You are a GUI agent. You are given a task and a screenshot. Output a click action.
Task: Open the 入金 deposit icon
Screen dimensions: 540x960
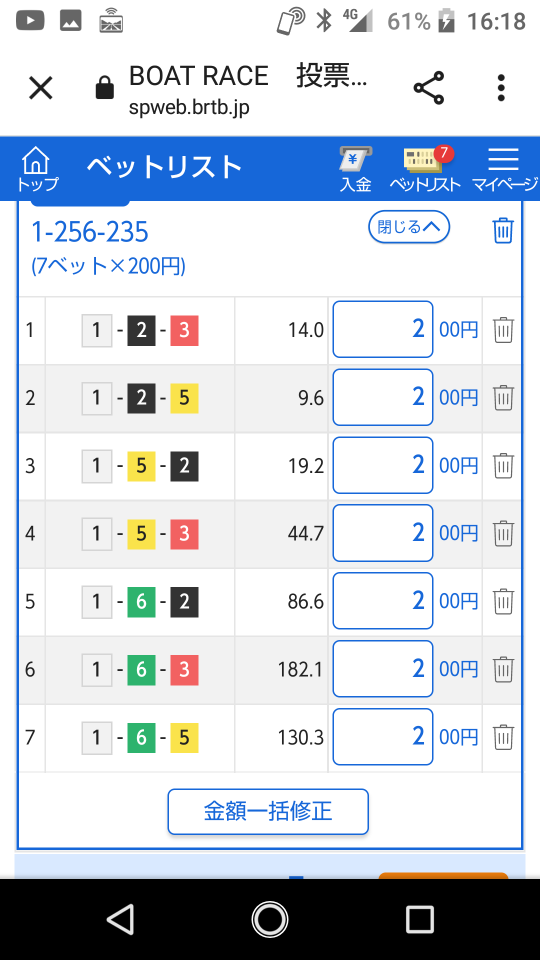coord(356,169)
